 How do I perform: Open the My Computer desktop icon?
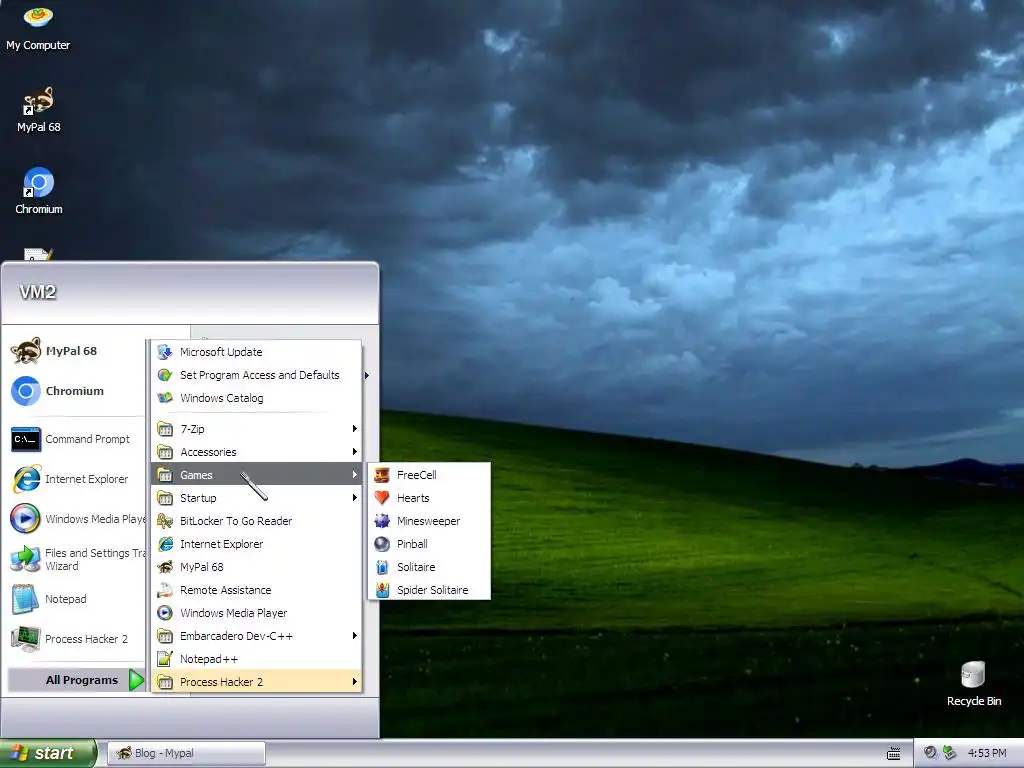pyautogui.click(x=38, y=27)
